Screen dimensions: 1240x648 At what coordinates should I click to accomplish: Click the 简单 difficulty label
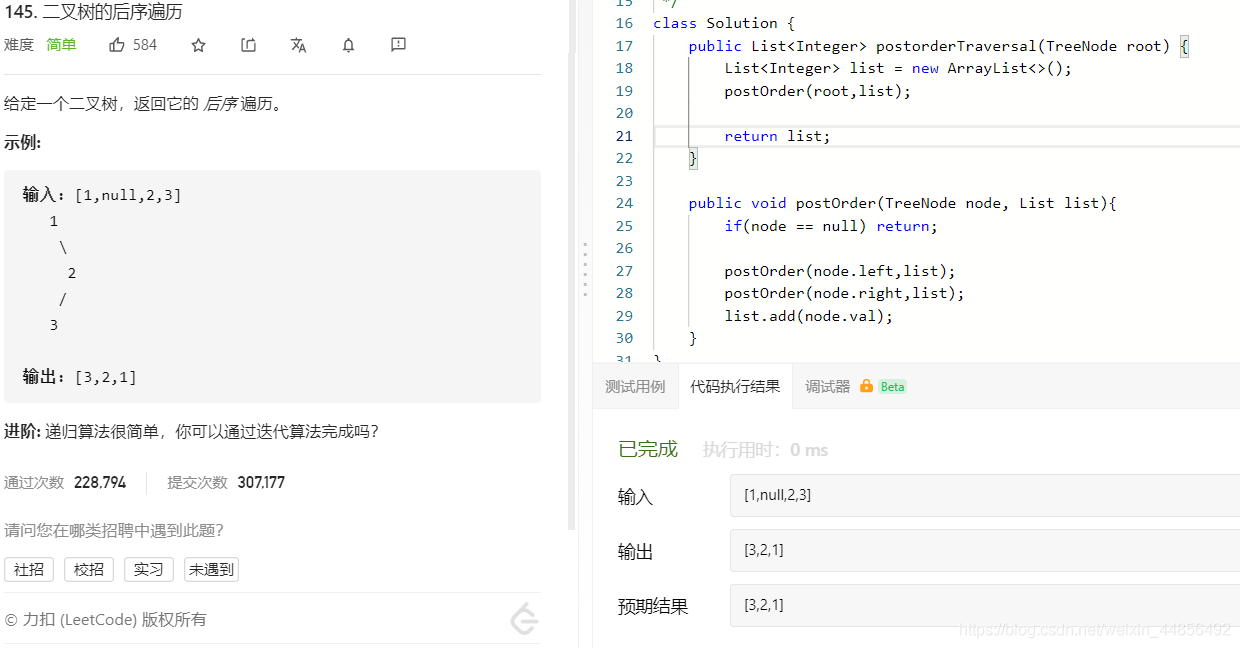pyautogui.click(x=61, y=45)
